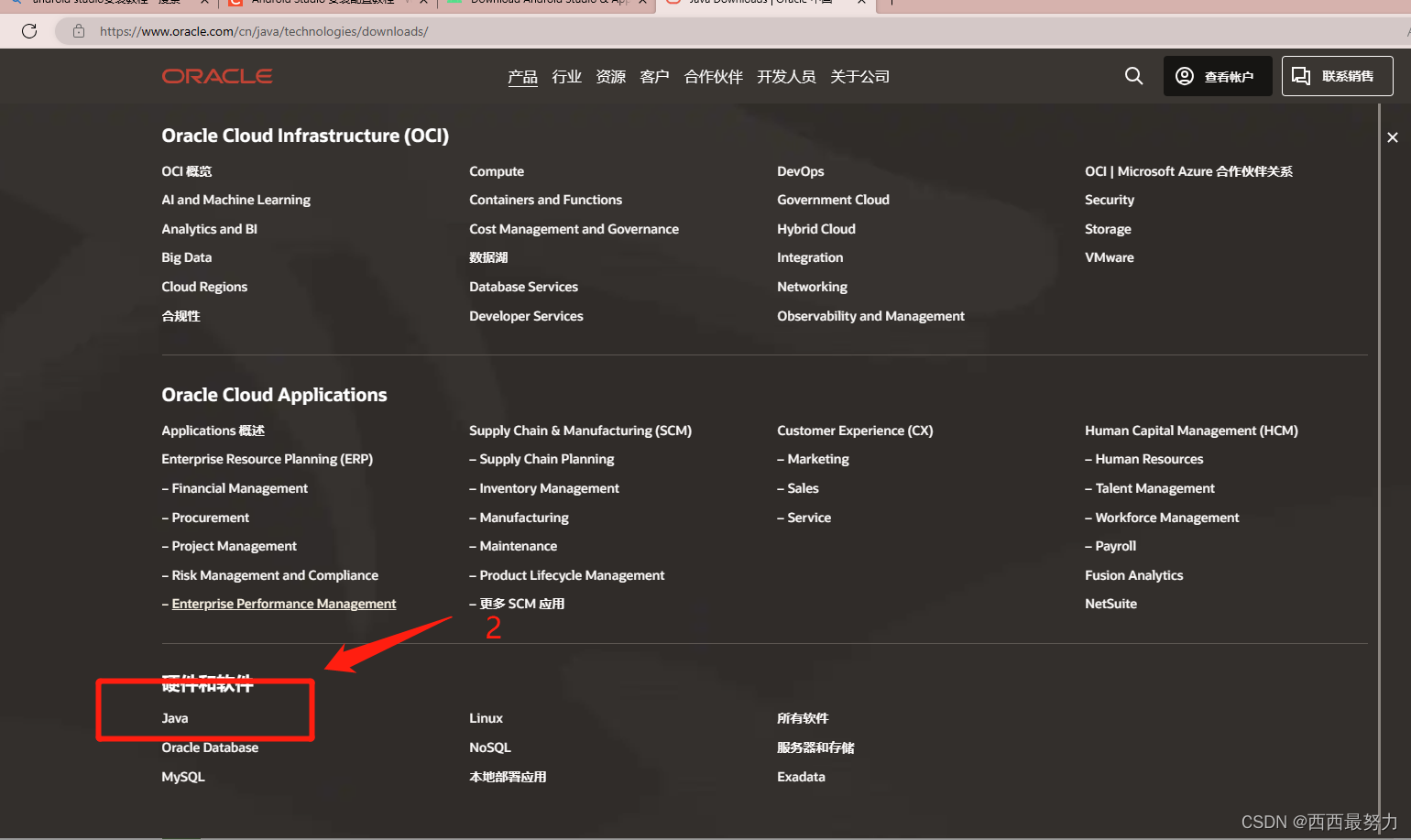Open Containers and Functions link

(x=545, y=200)
